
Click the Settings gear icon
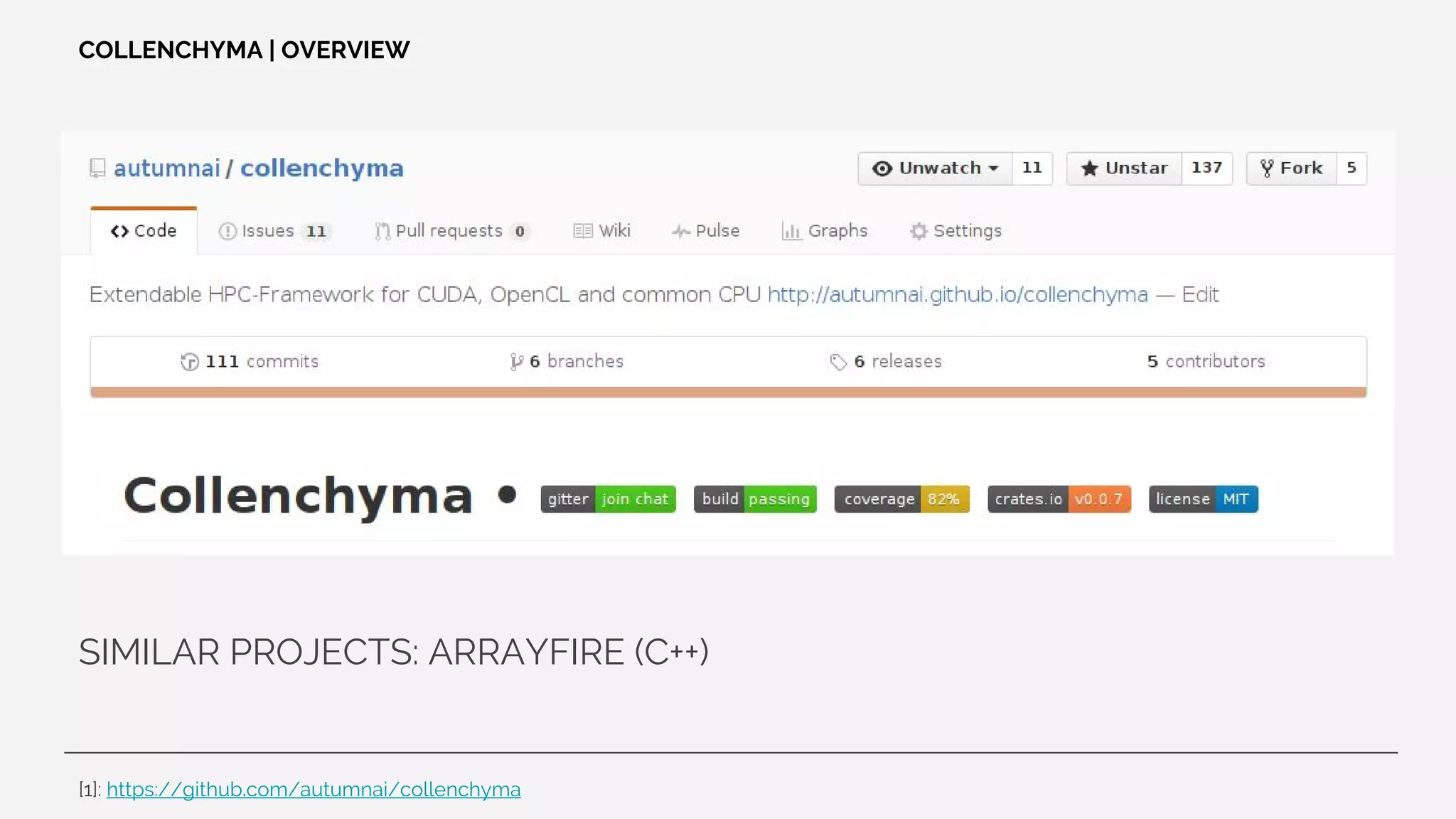coord(919,231)
